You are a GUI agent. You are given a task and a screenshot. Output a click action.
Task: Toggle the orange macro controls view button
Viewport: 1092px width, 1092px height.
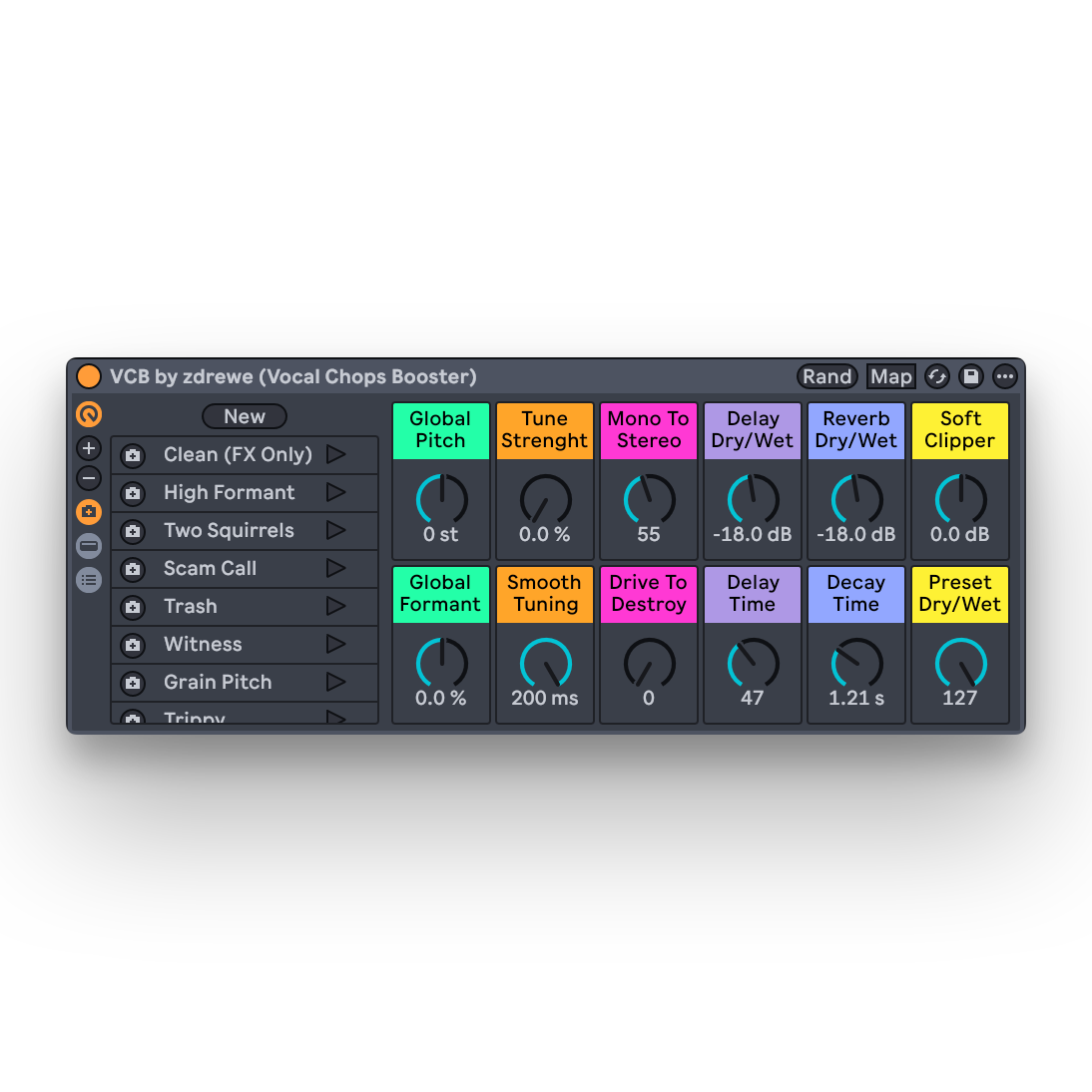[x=89, y=414]
